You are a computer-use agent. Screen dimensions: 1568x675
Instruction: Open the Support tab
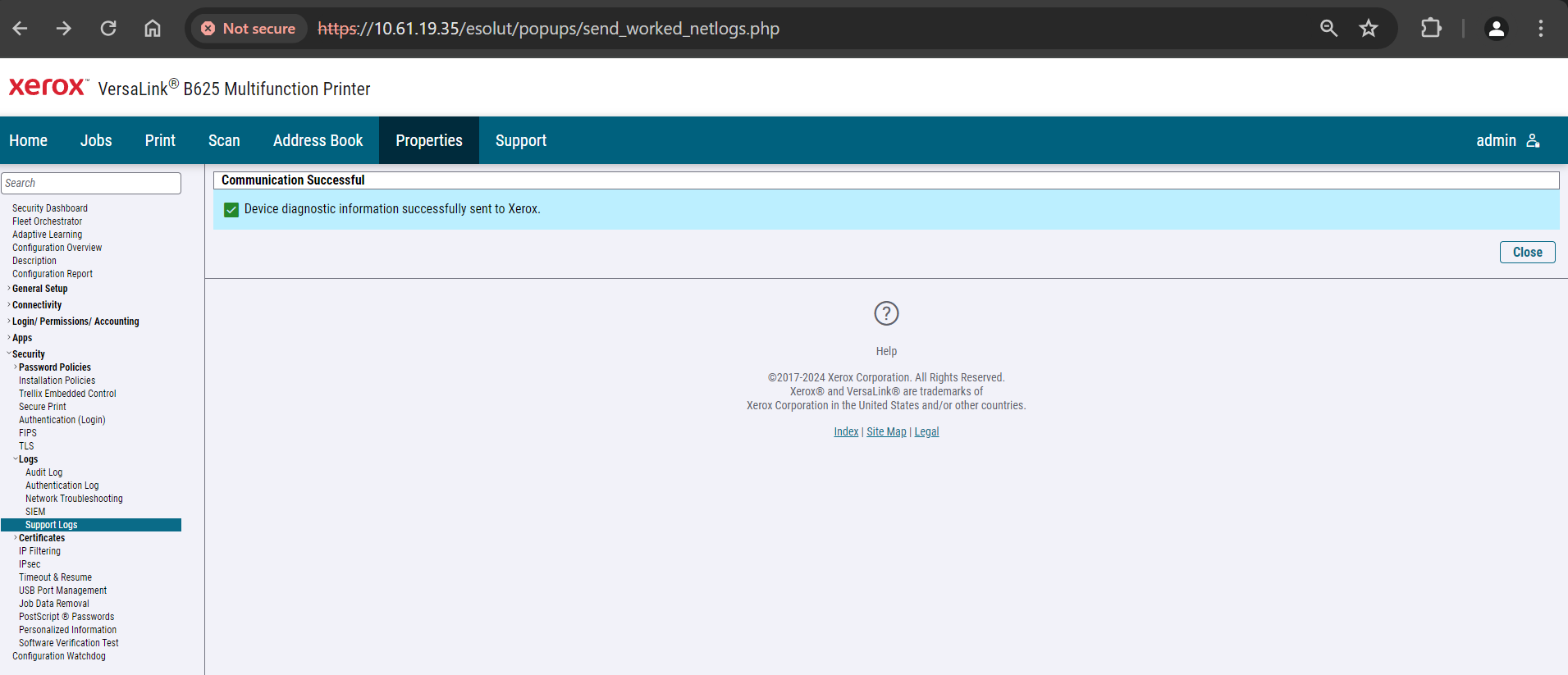[x=521, y=140]
